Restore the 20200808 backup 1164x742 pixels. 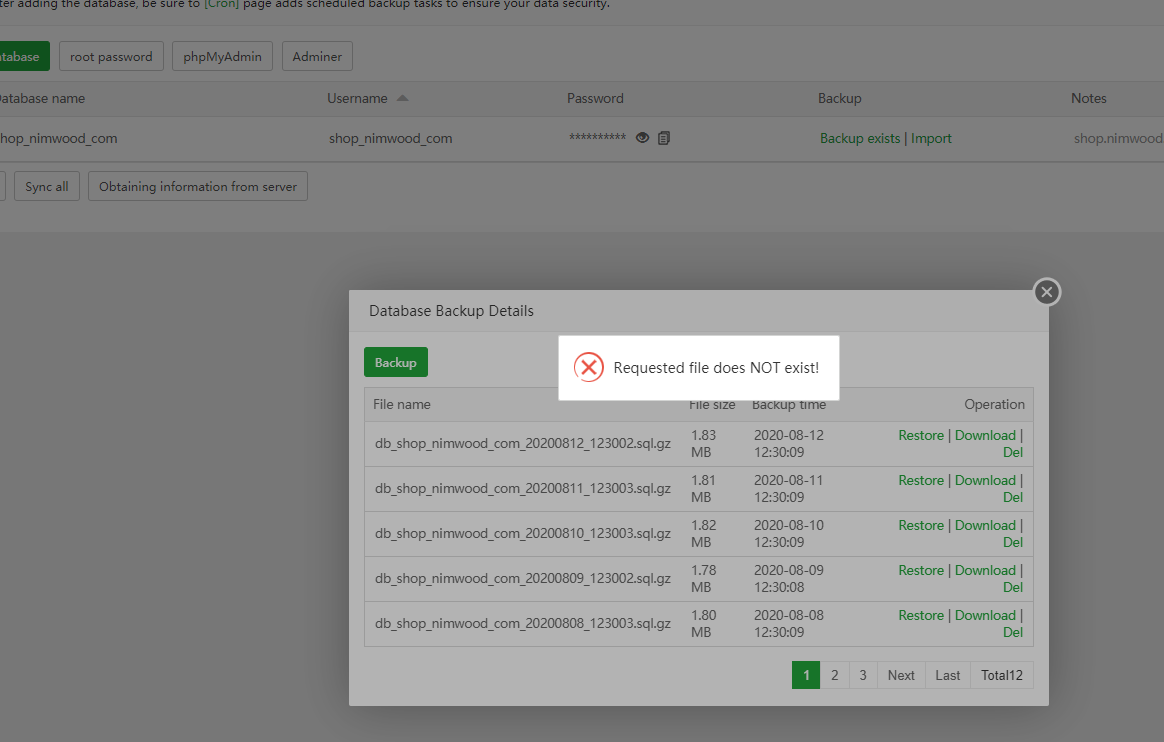(x=921, y=616)
